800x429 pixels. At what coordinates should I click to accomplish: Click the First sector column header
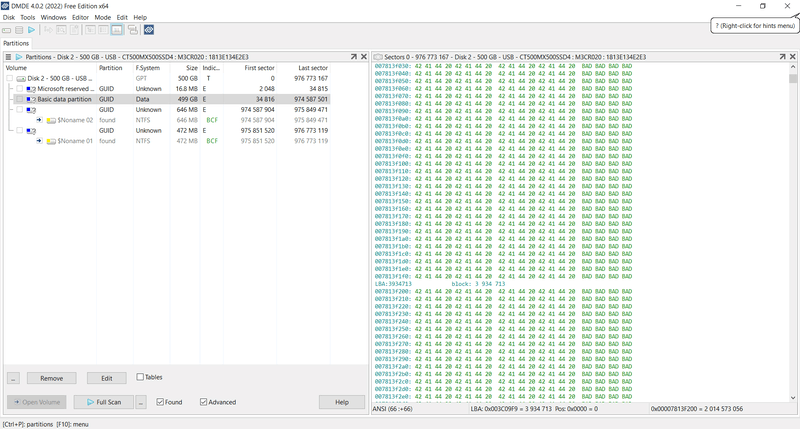(250, 68)
